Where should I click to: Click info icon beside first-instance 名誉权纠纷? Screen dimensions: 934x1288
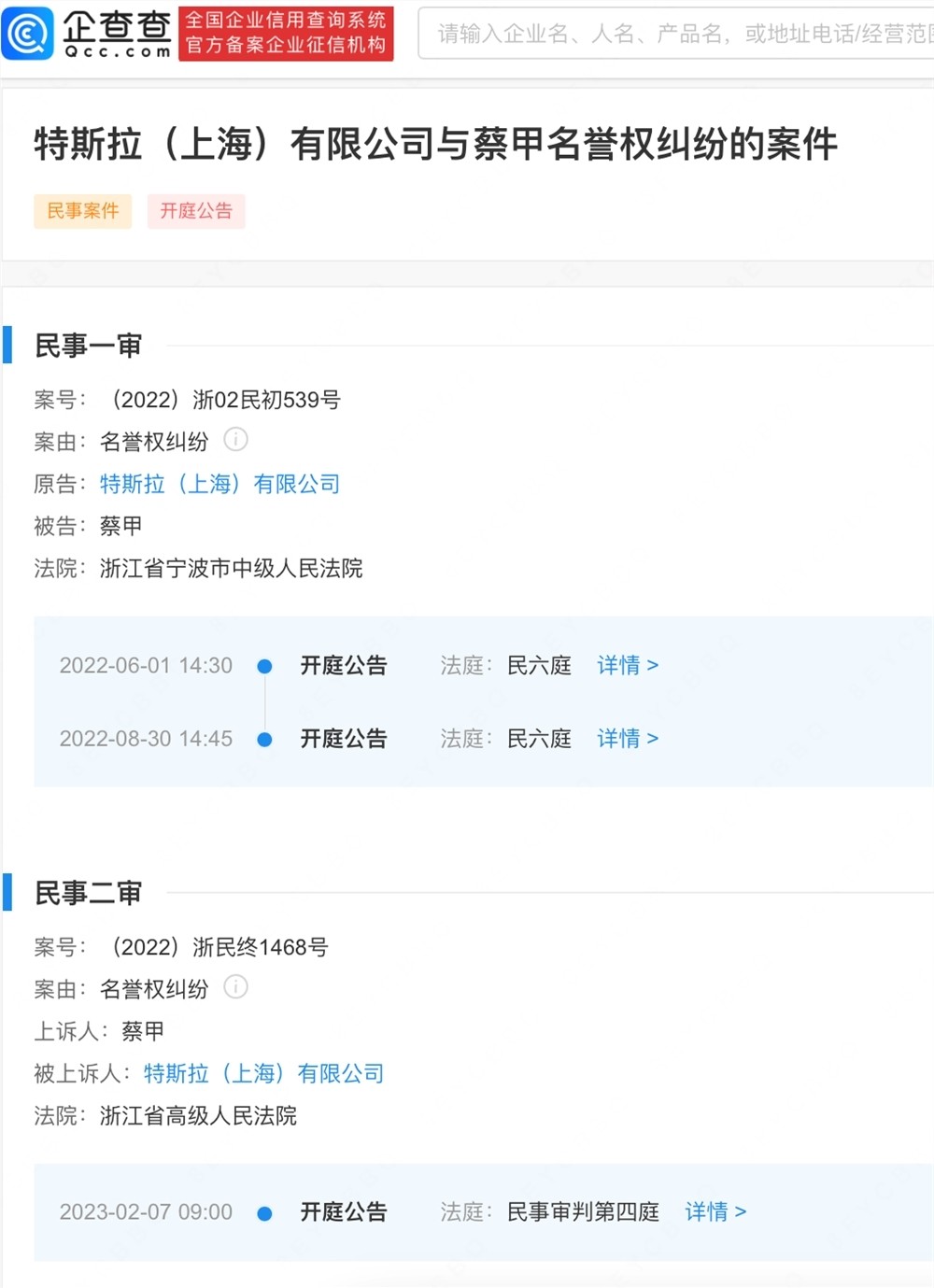(x=236, y=439)
